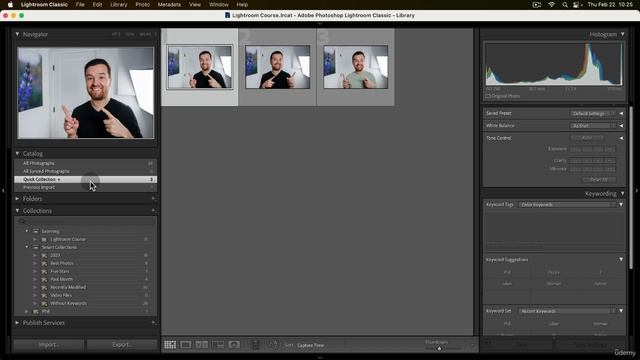Expand the Tone Control section
This screenshot has height=360, width=640.
click(621, 138)
